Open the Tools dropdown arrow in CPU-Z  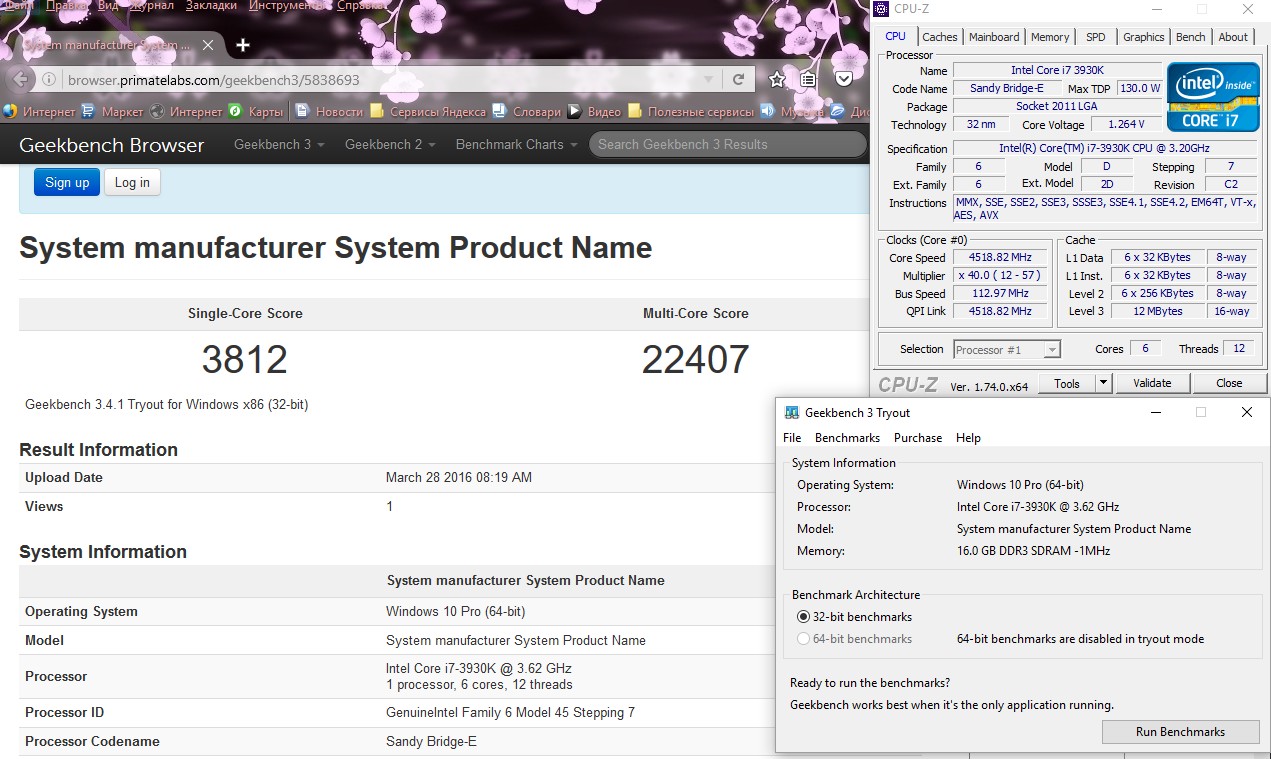pos(1103,383)
